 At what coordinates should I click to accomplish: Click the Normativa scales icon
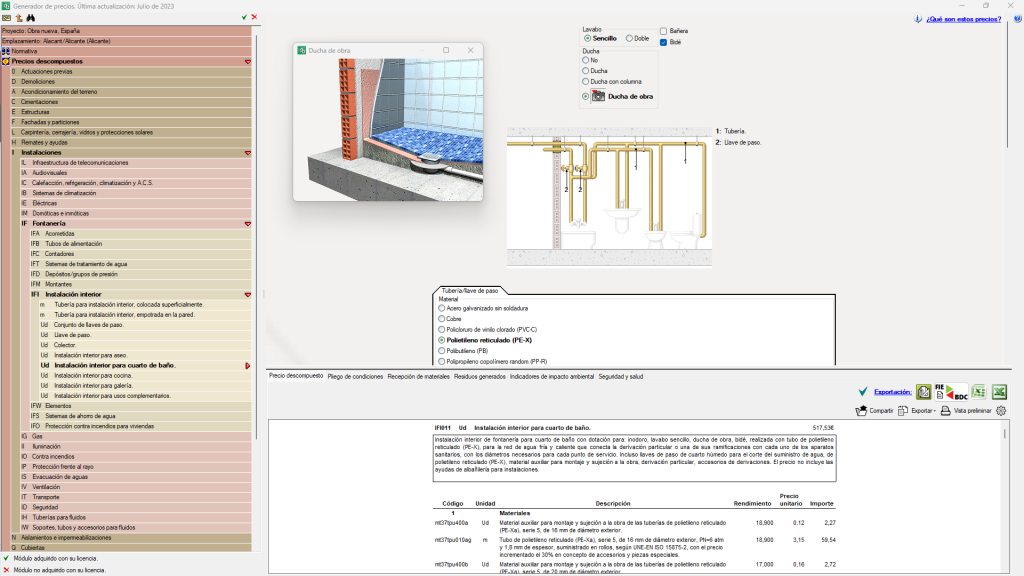point(6,51)
